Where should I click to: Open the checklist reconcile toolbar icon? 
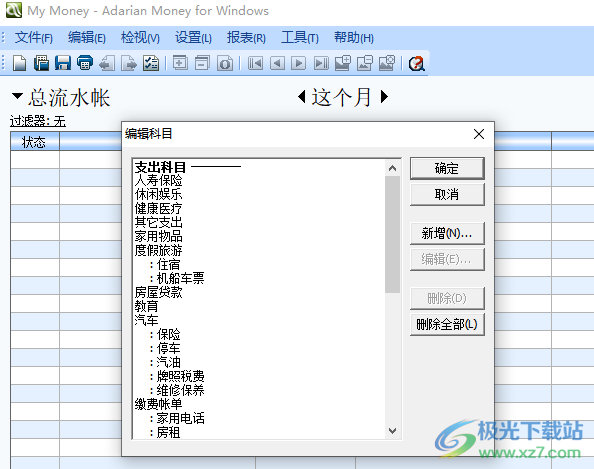151,63
